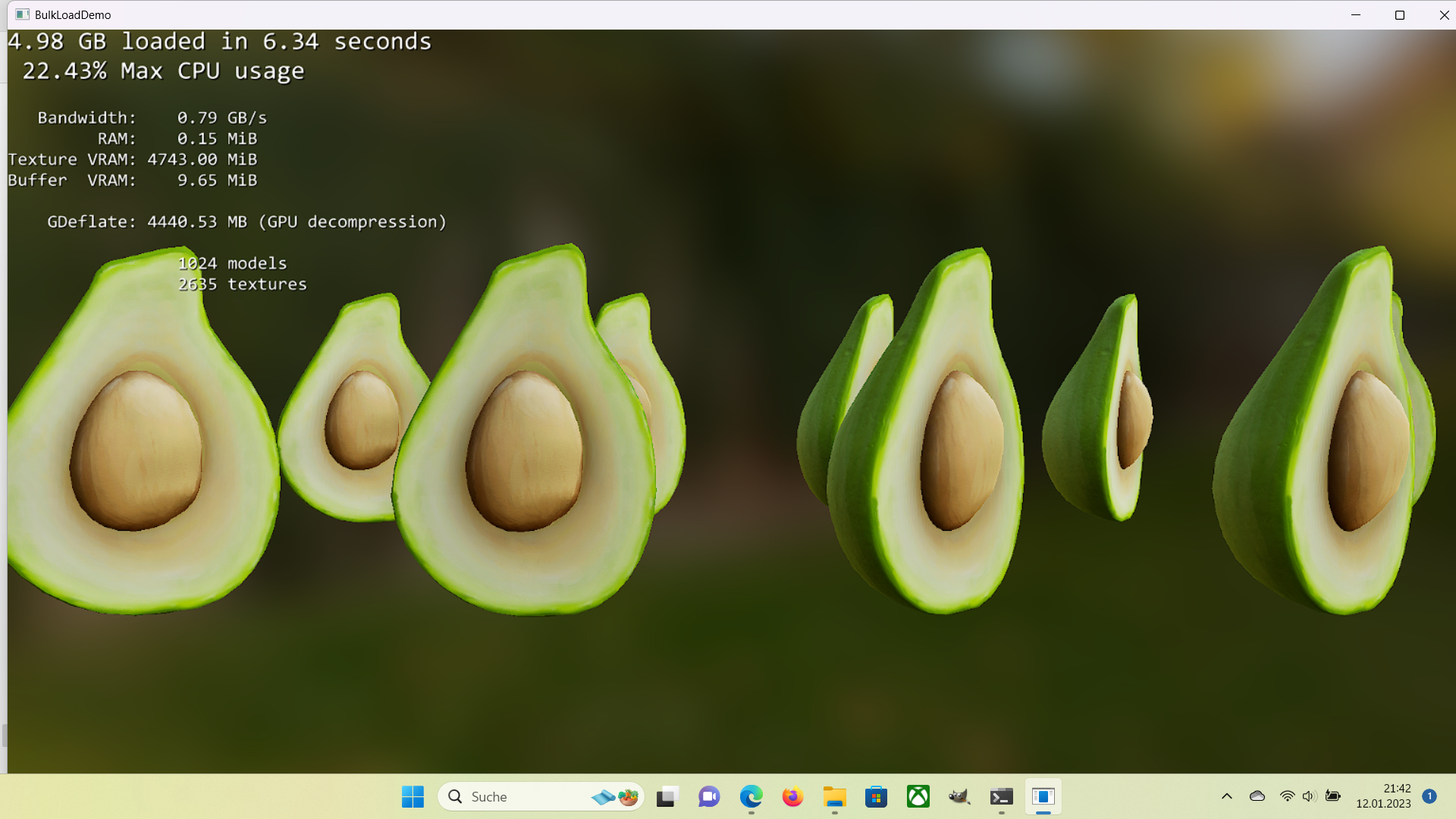1456x819 pixels.
Task: Open clock and calendar panel
Action: tap(1383, 796)
